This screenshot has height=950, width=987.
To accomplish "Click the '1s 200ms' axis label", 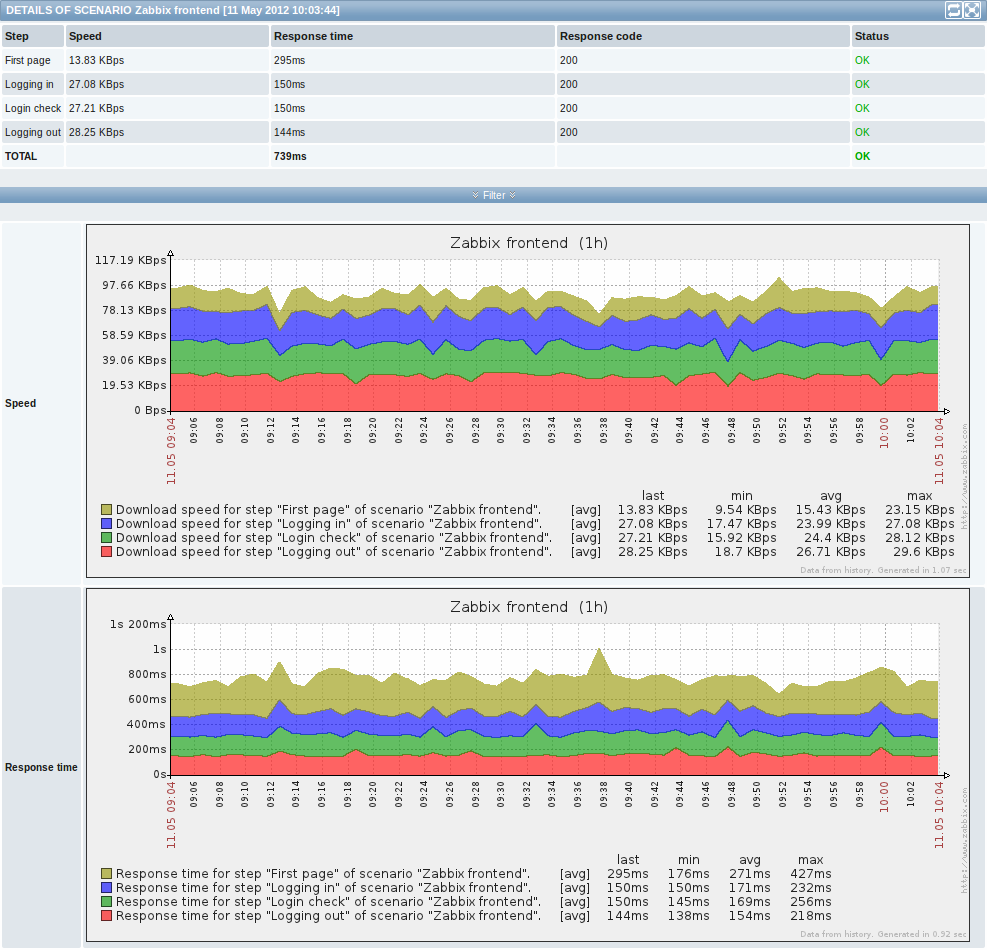I will click(138, 624).
